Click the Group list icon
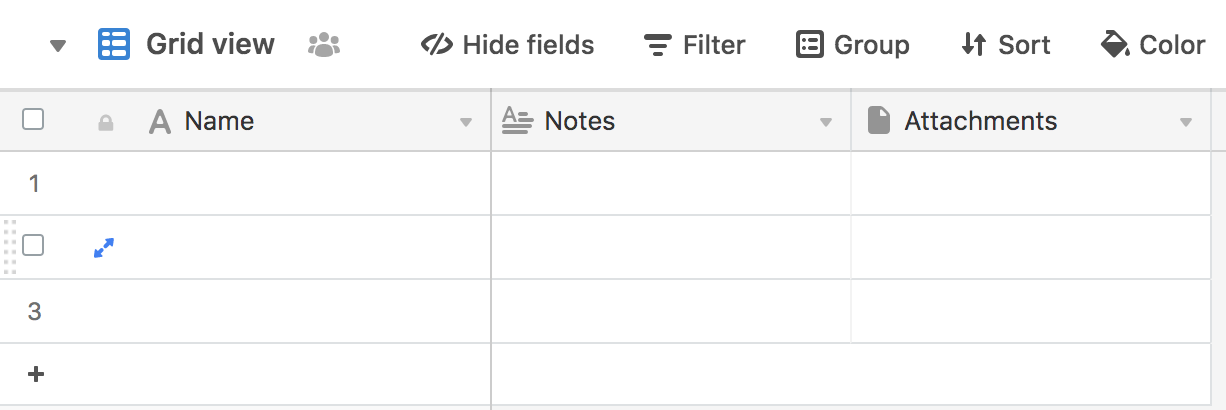Viewport: 1226px width, 410px height. pos(809,45)
